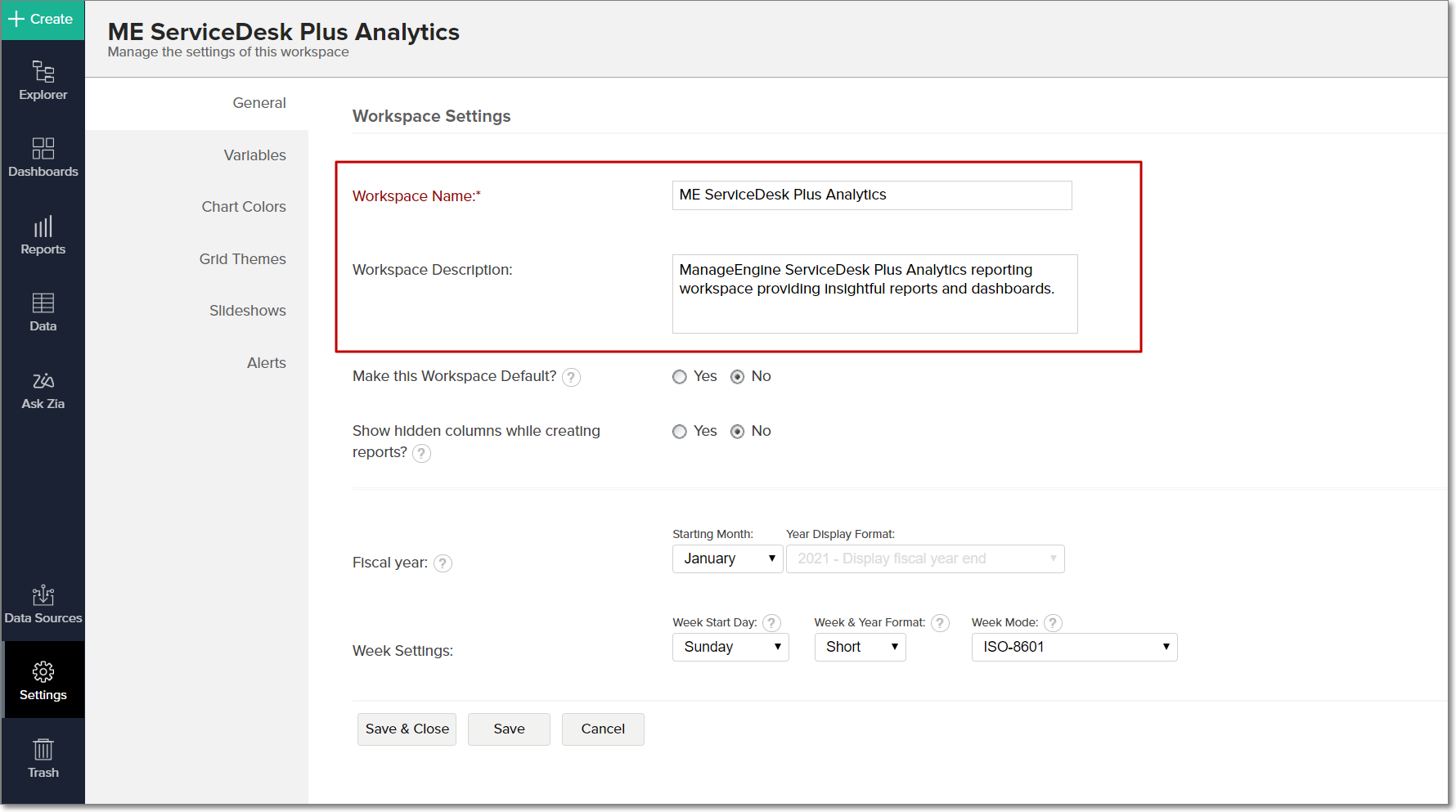Select No for Make this Workspace Default
Image resolution: width=1456 pixels, height=812 pixels.
click(738, 376)
